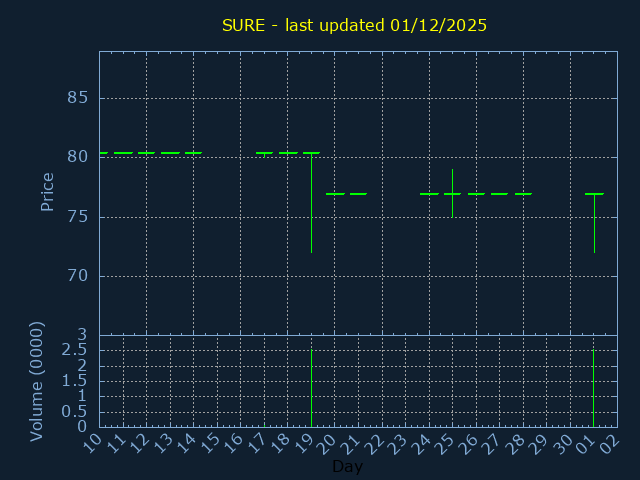Select the 80 price axis tick label
Viewport: 640px width, 480px height.
pos(78,157)
